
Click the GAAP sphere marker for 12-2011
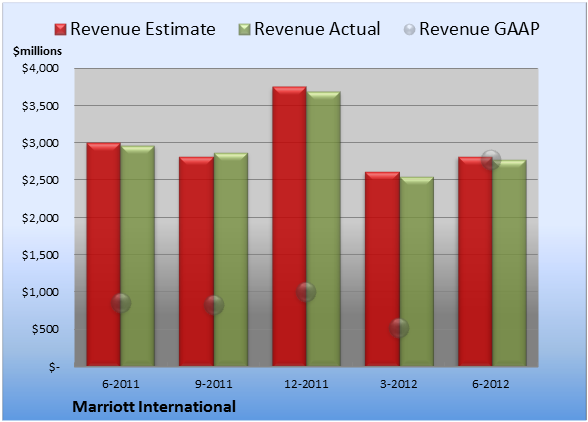click(x=306, y=292)
